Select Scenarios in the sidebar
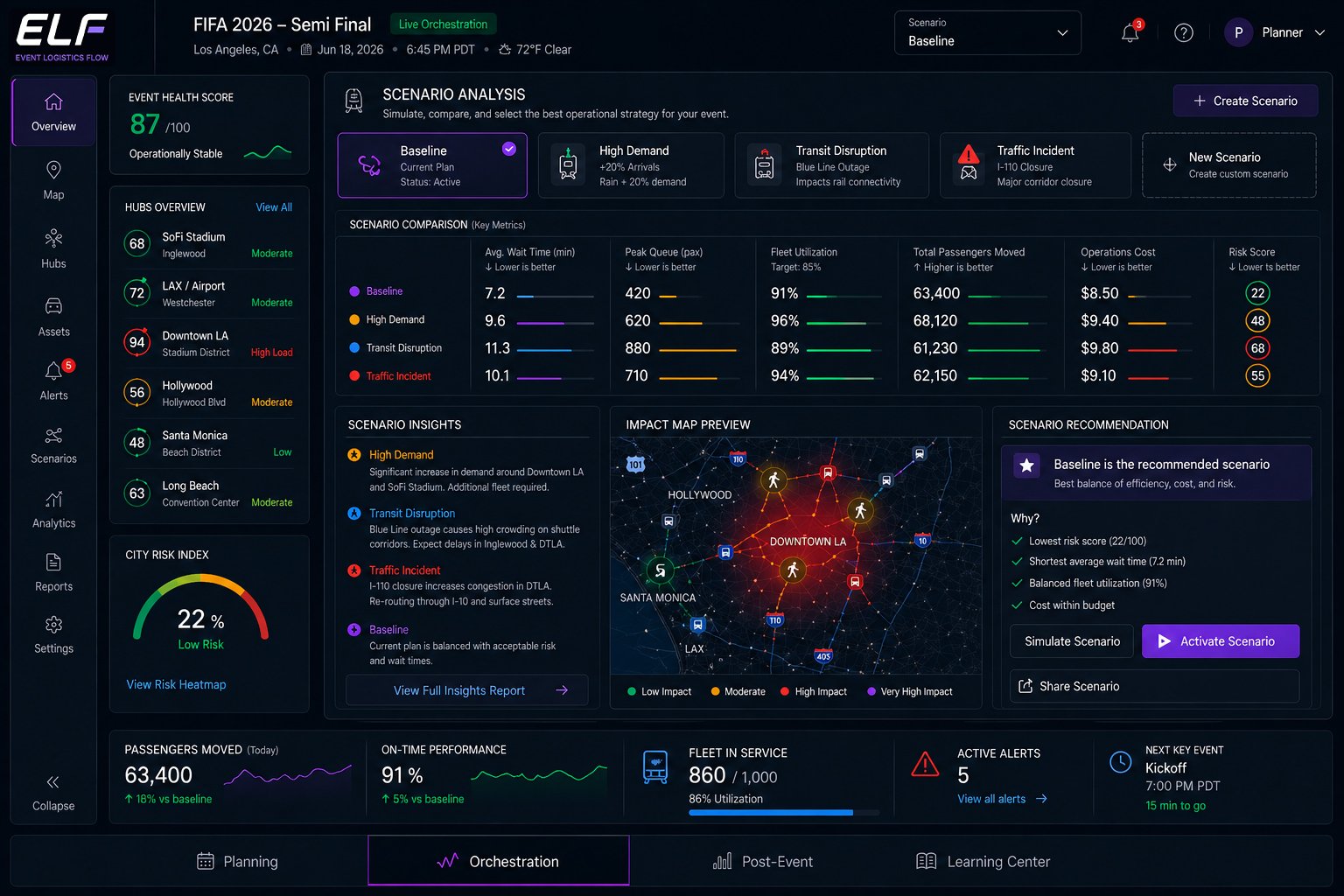 [53, 444]
